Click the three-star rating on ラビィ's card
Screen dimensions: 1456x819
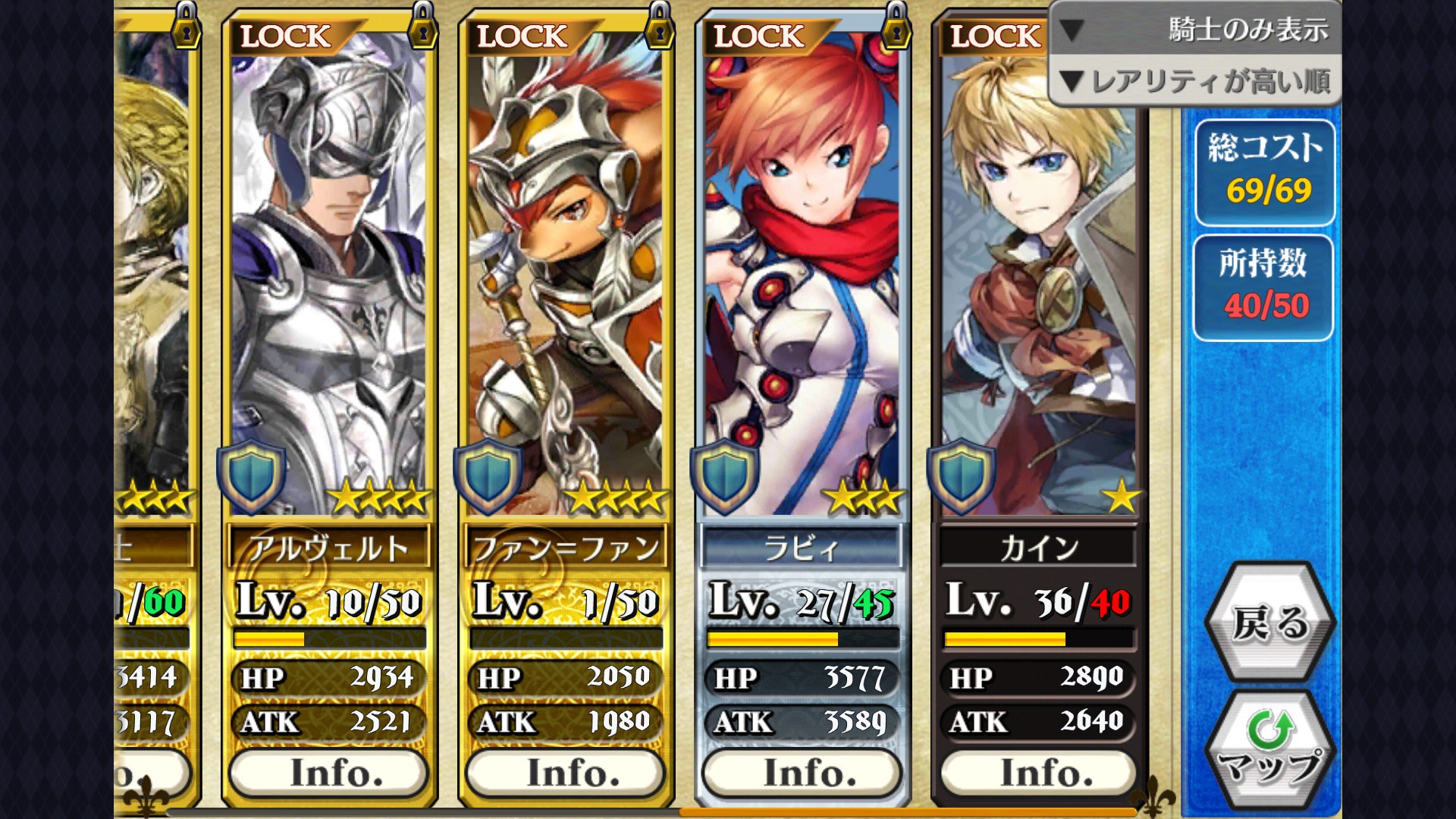pos(864,497)
